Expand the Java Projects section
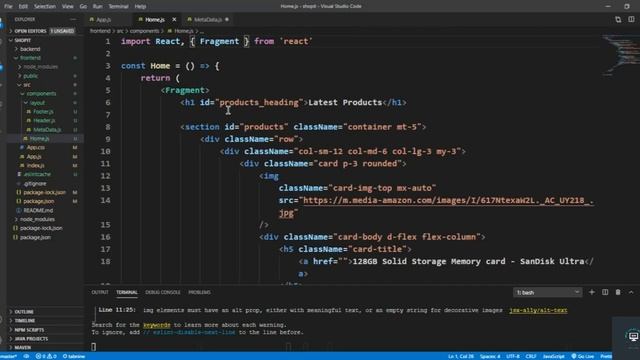Image resolution: width=640 pixels, height=360 pixels. point(31,339)
